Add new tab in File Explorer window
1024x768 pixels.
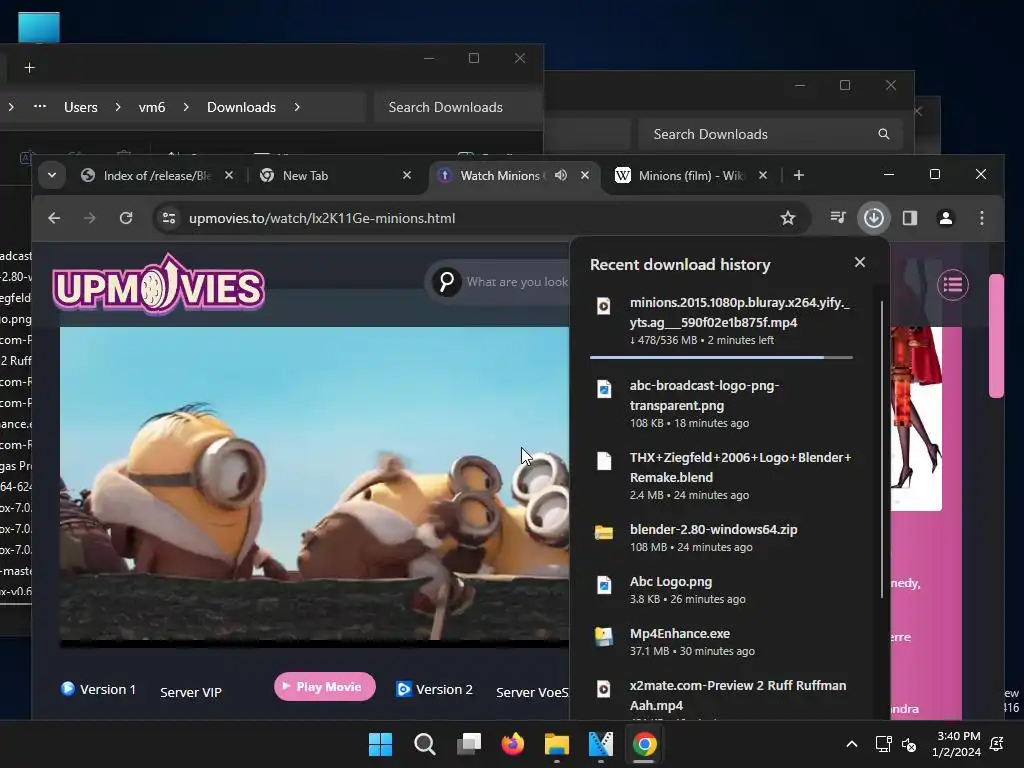29,68
